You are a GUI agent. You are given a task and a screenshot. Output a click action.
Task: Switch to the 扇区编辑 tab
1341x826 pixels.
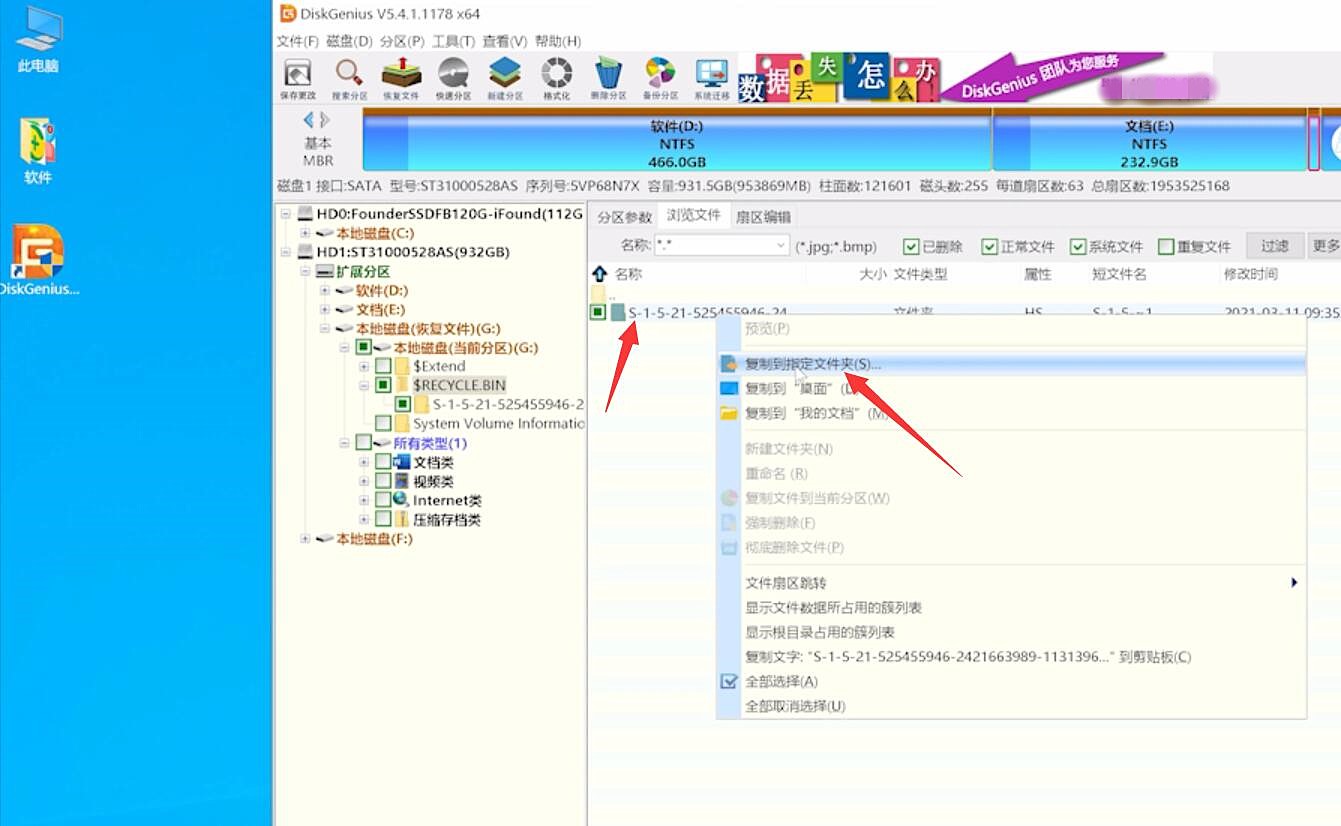(764, 217)
